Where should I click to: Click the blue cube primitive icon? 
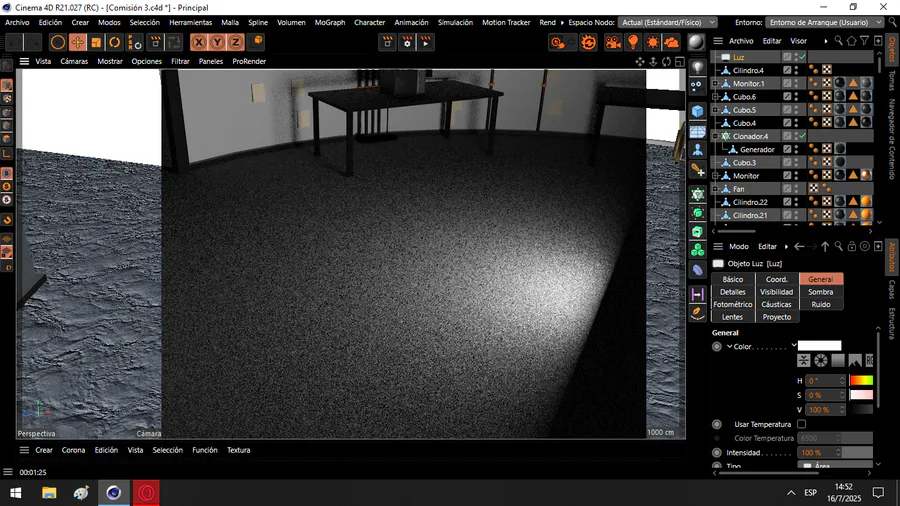tap(697, 111)
